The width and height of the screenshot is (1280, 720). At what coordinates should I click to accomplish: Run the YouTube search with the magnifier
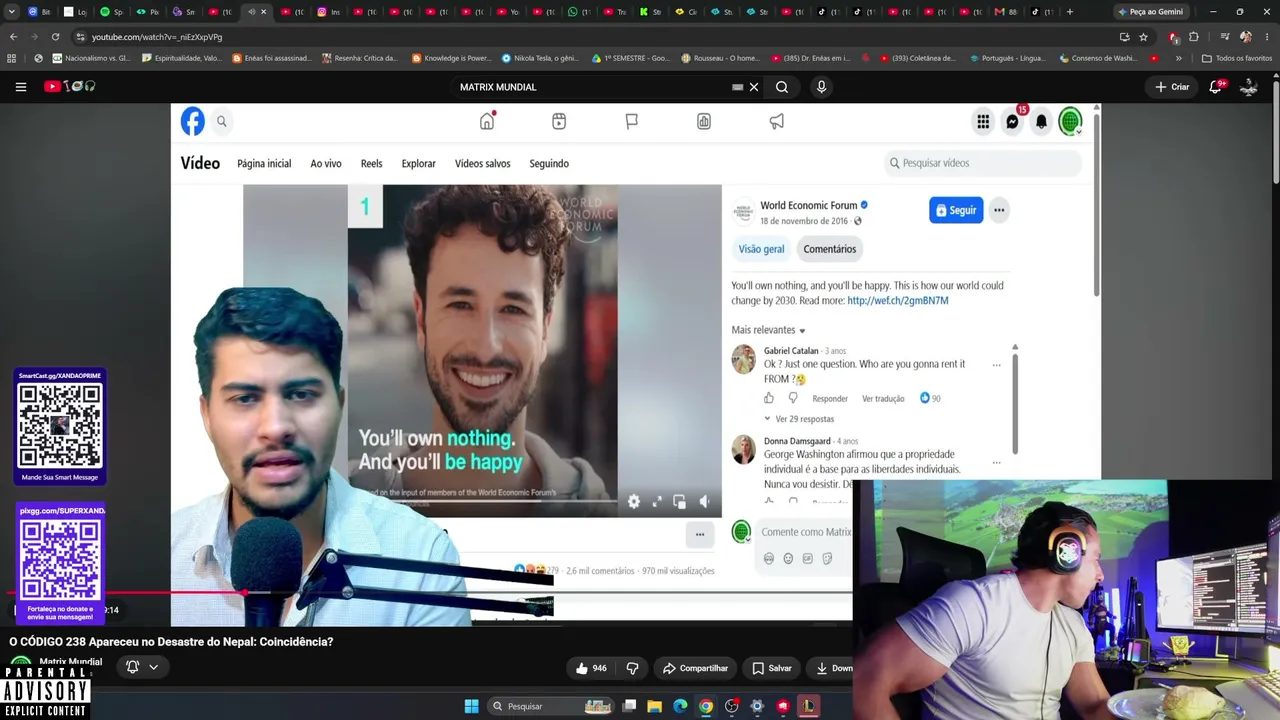pos(782,87)
